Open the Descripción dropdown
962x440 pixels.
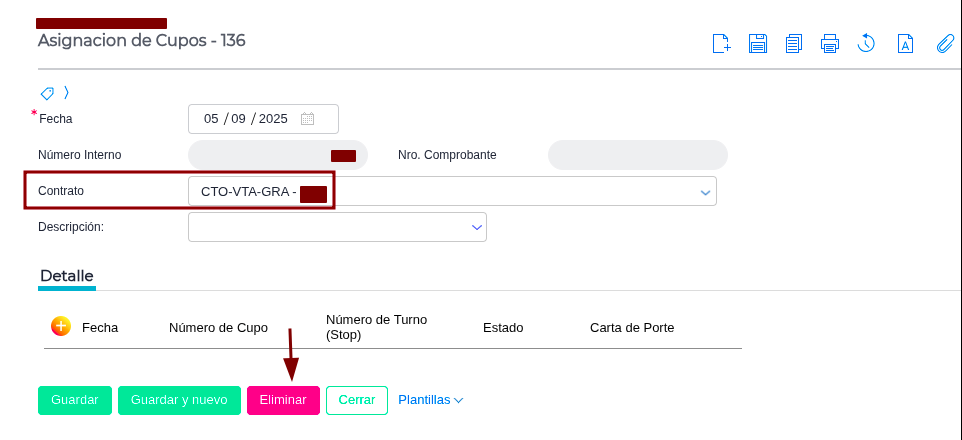(x=477, y=228)
